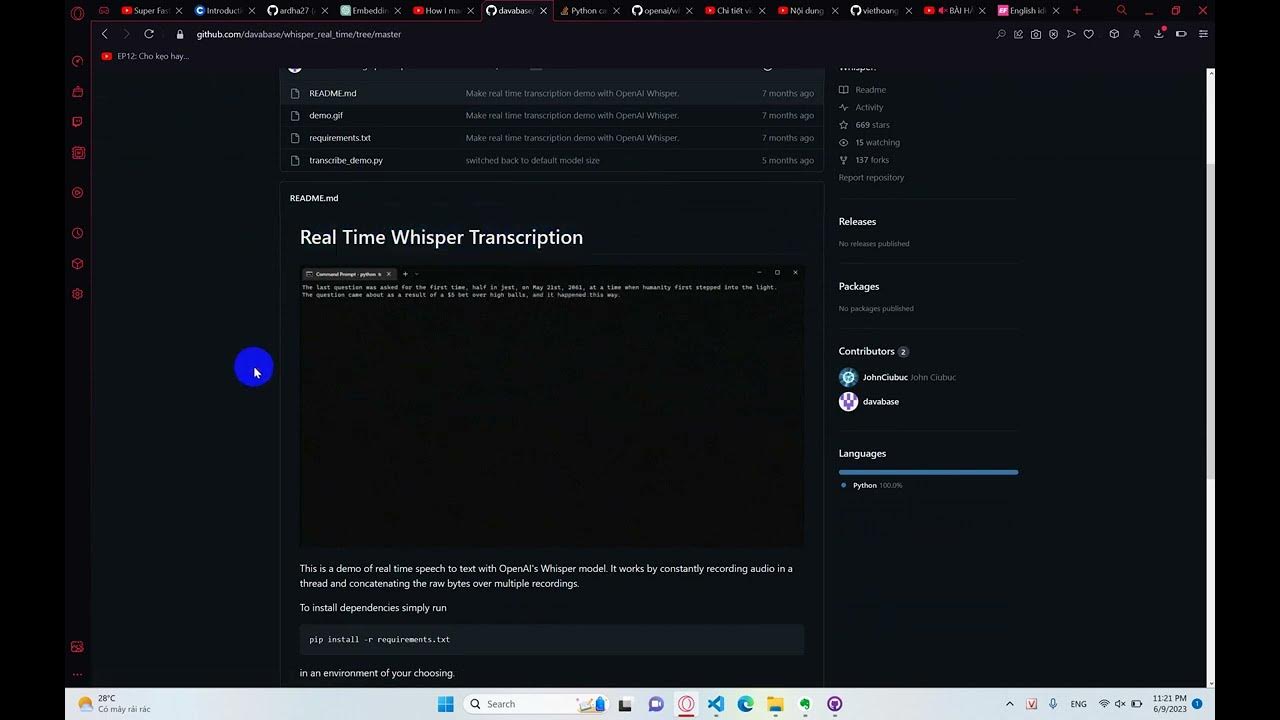1280x720 pixels.
Task: Open Twitch panel in sidebar
Action: click(x=78, y=122)
